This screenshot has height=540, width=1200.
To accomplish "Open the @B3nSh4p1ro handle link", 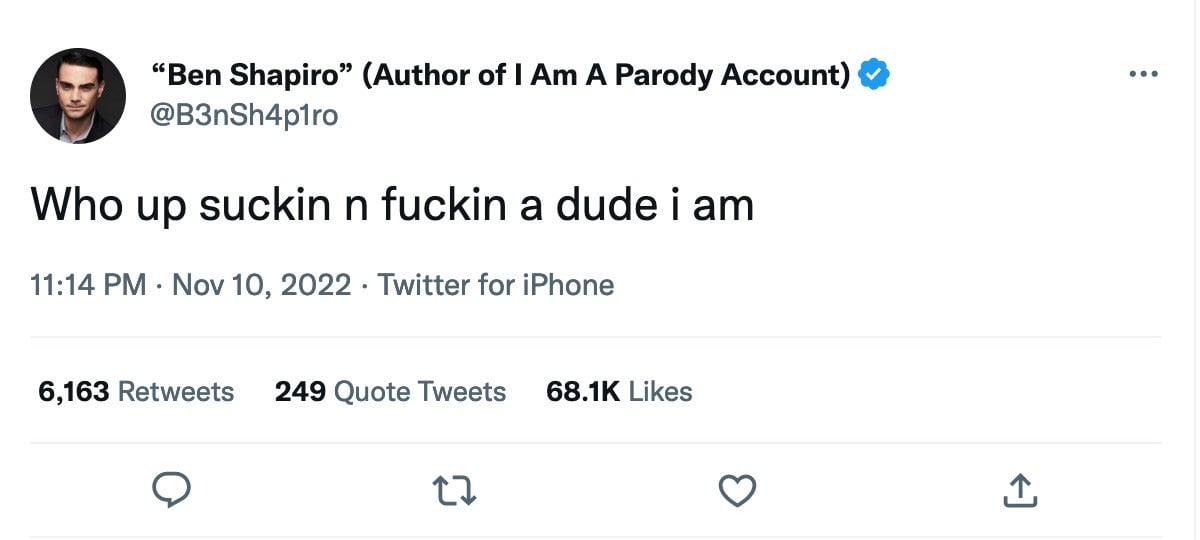I will tap(244, 116).
